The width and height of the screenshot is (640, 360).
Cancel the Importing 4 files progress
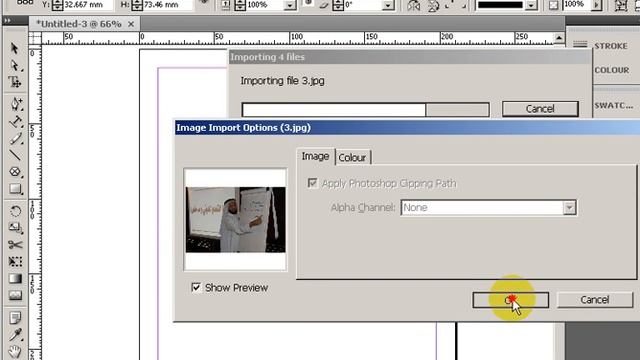pos(540,109)
